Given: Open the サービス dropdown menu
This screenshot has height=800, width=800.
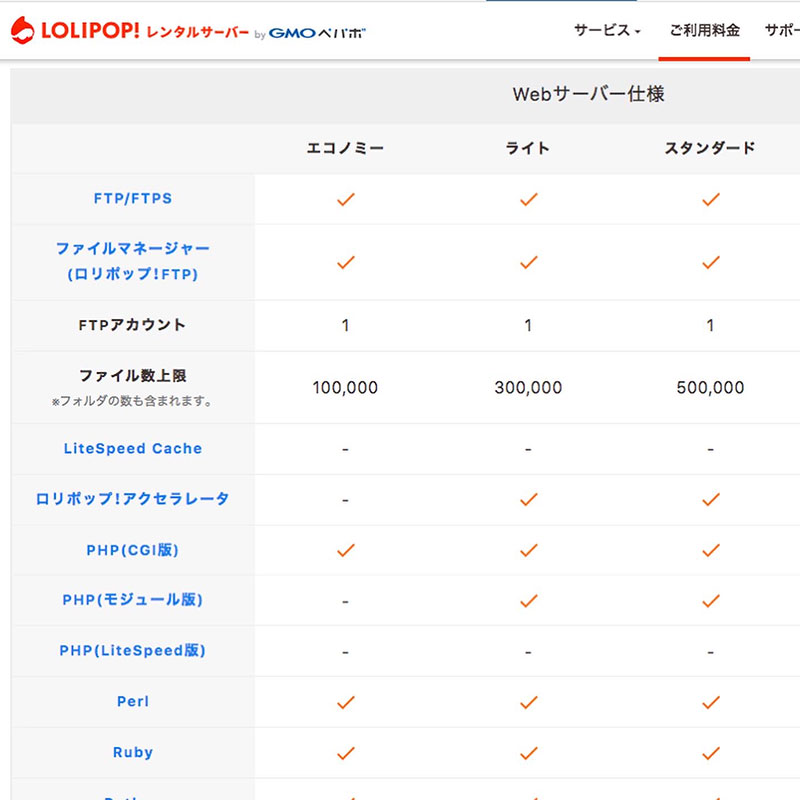Looking at the screenshot, I should pyautogui.click(x=607, y=30).
